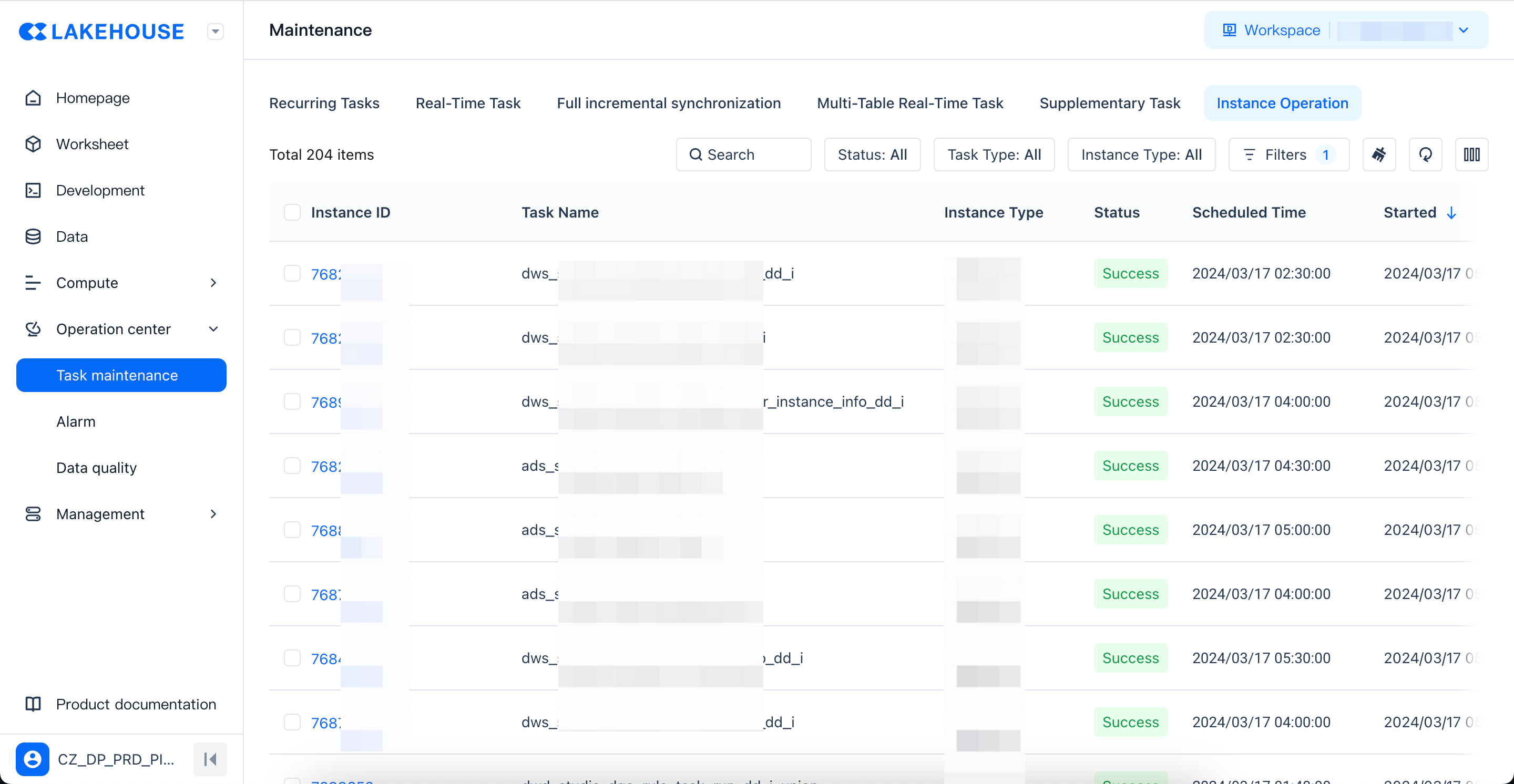Check the third instance row checkbox

point(292,401)
